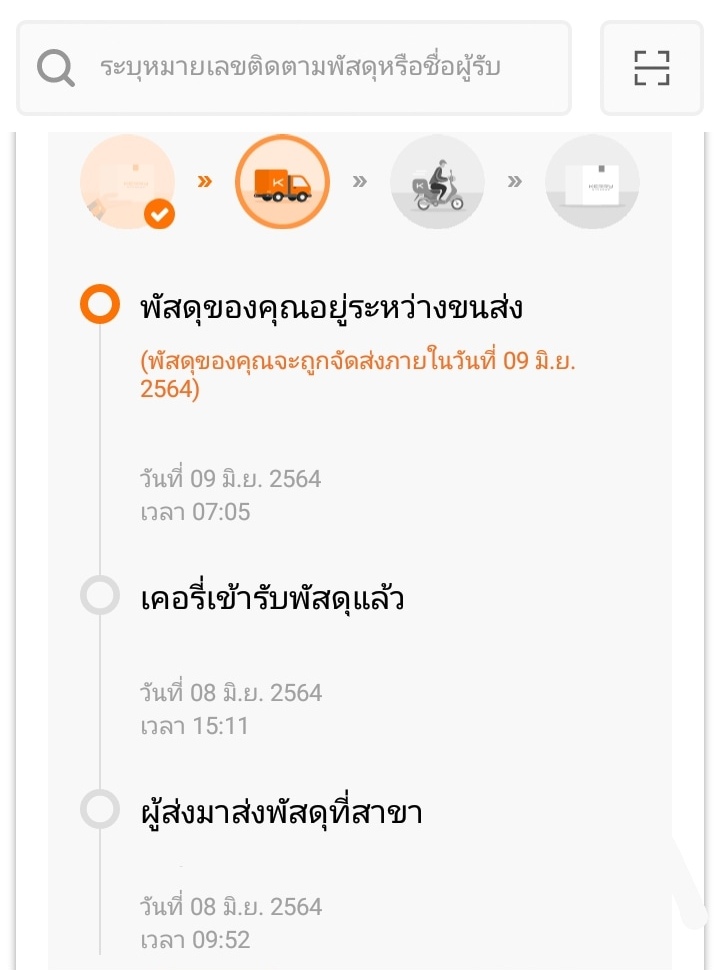The width and height of the screenshot is (720, 970).
Task: Click the 08 มิ.ย. 2564 15:11 timestamp
Action: click(231, 709)
